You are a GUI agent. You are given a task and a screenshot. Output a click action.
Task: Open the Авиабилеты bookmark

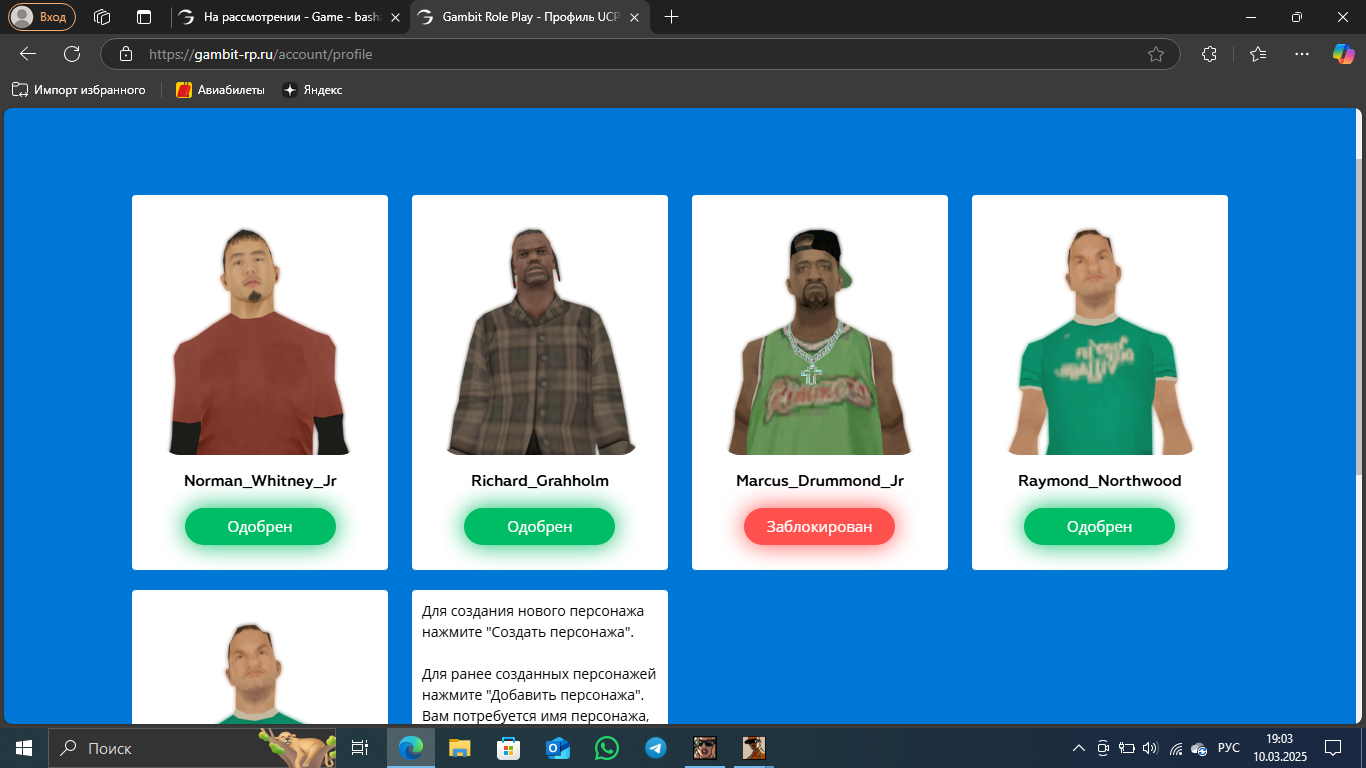(x=220, y=90)
